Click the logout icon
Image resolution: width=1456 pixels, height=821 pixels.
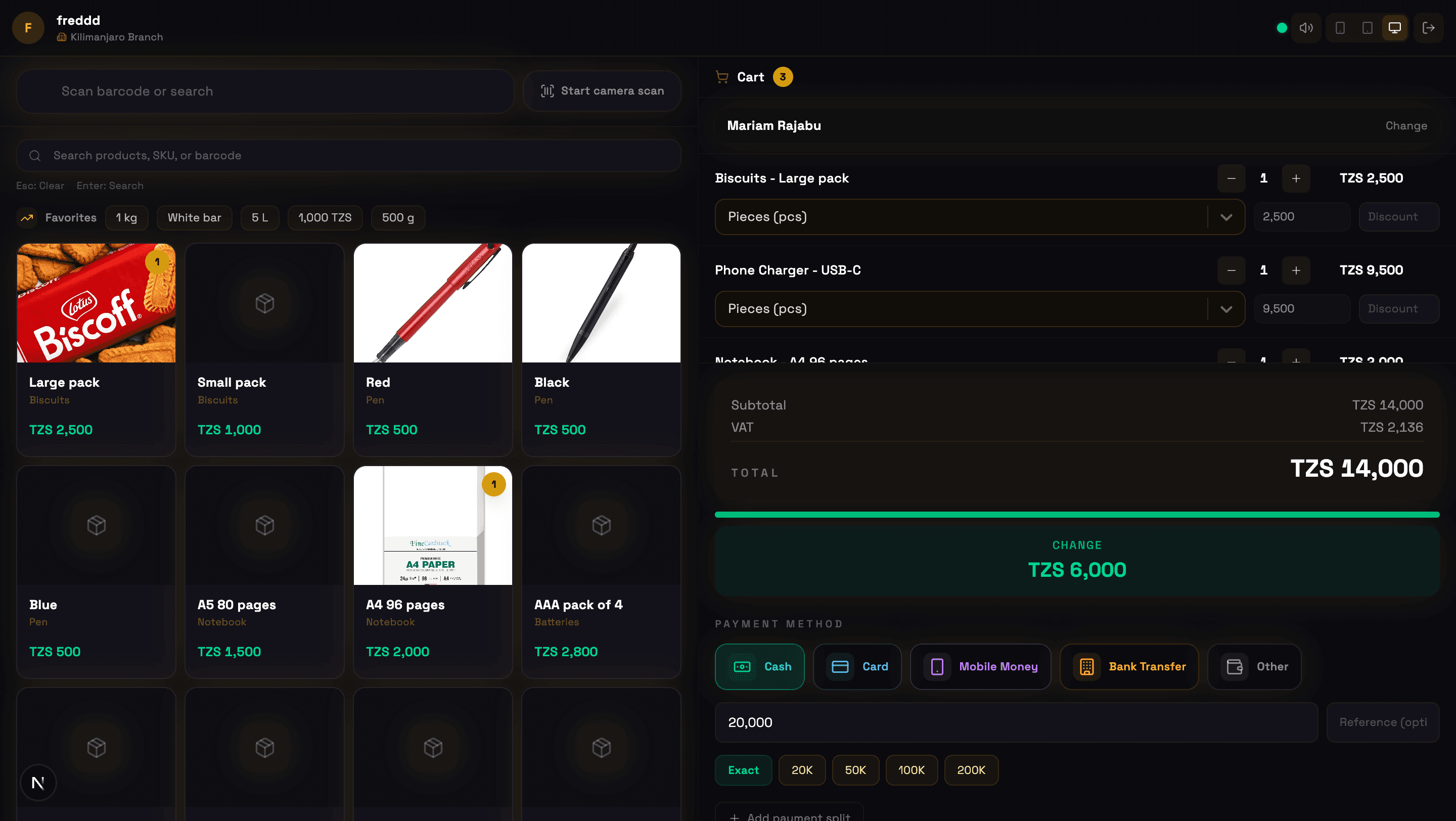tap(1428, 28)
